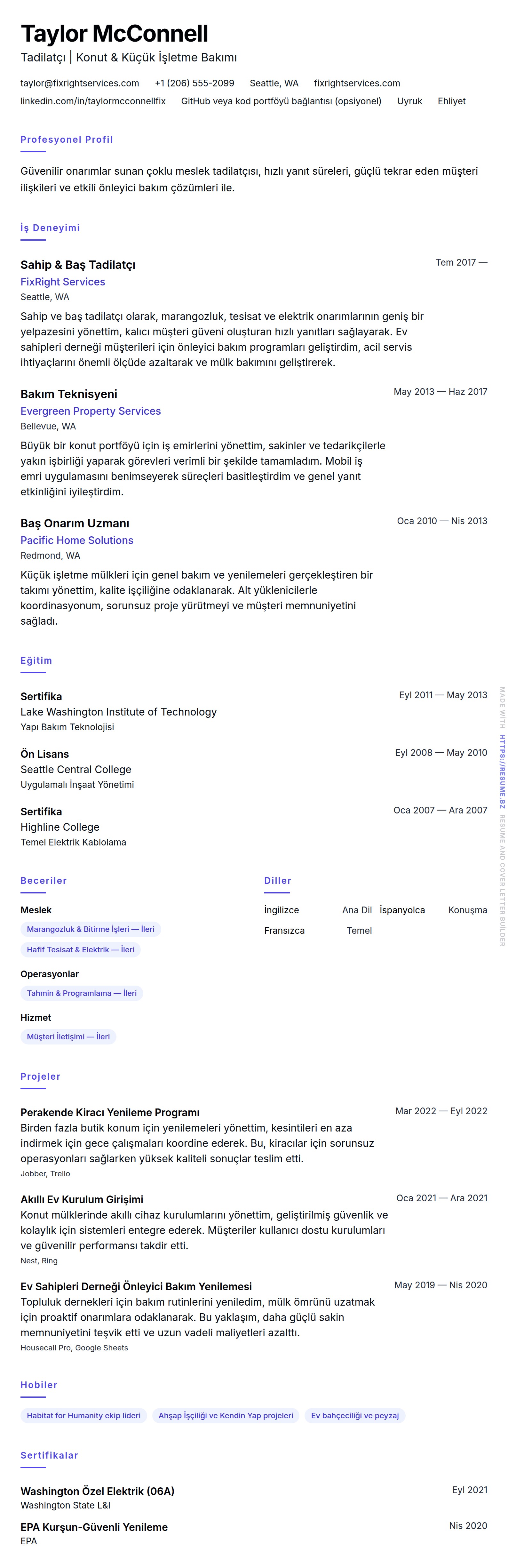This screenshot has width=508, height=1568.
Task: Open the FixRight Services company link
Action: tap(63, 282)
